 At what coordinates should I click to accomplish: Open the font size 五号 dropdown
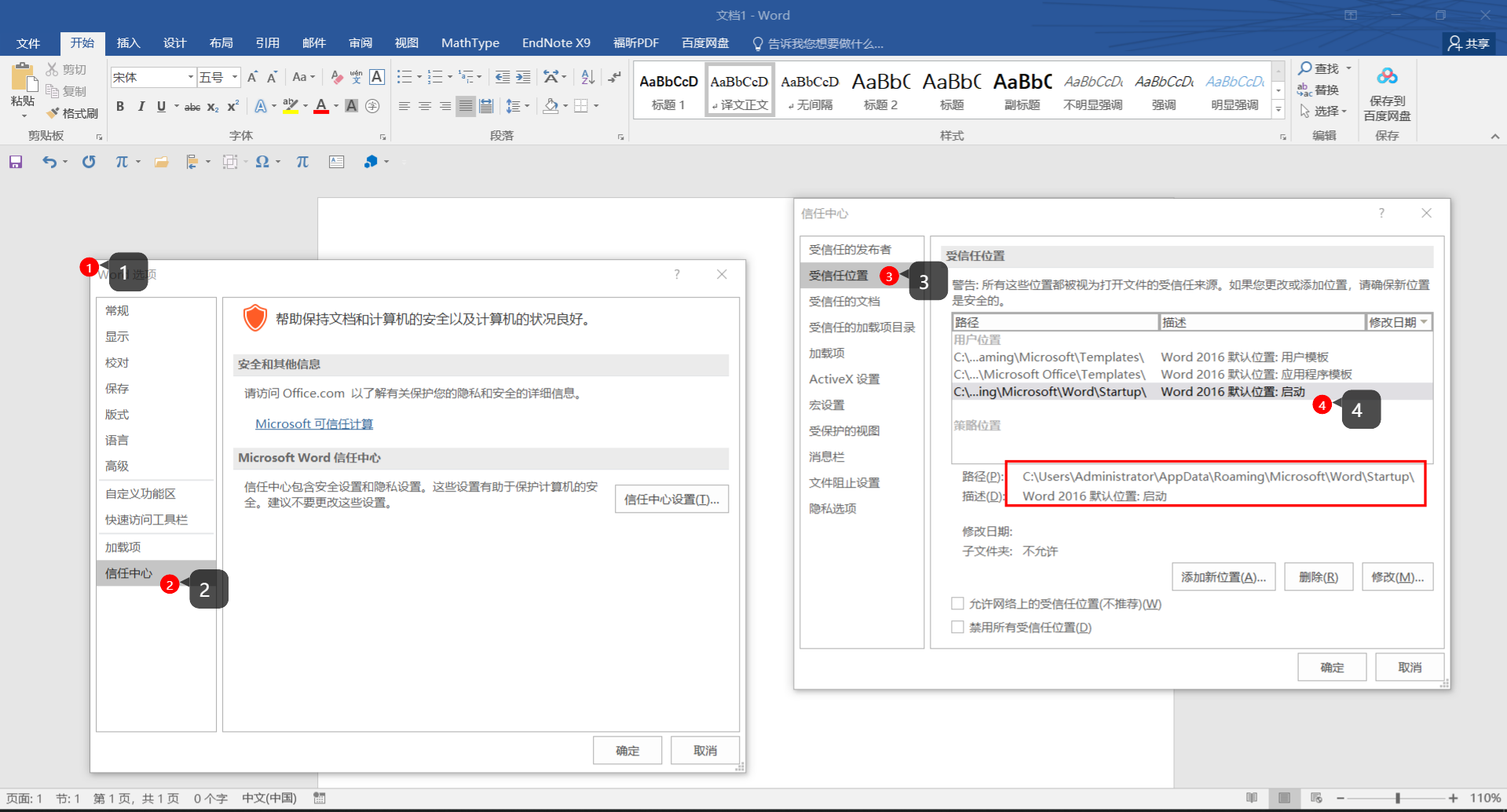pyautogui.click(x=235, y=77)
